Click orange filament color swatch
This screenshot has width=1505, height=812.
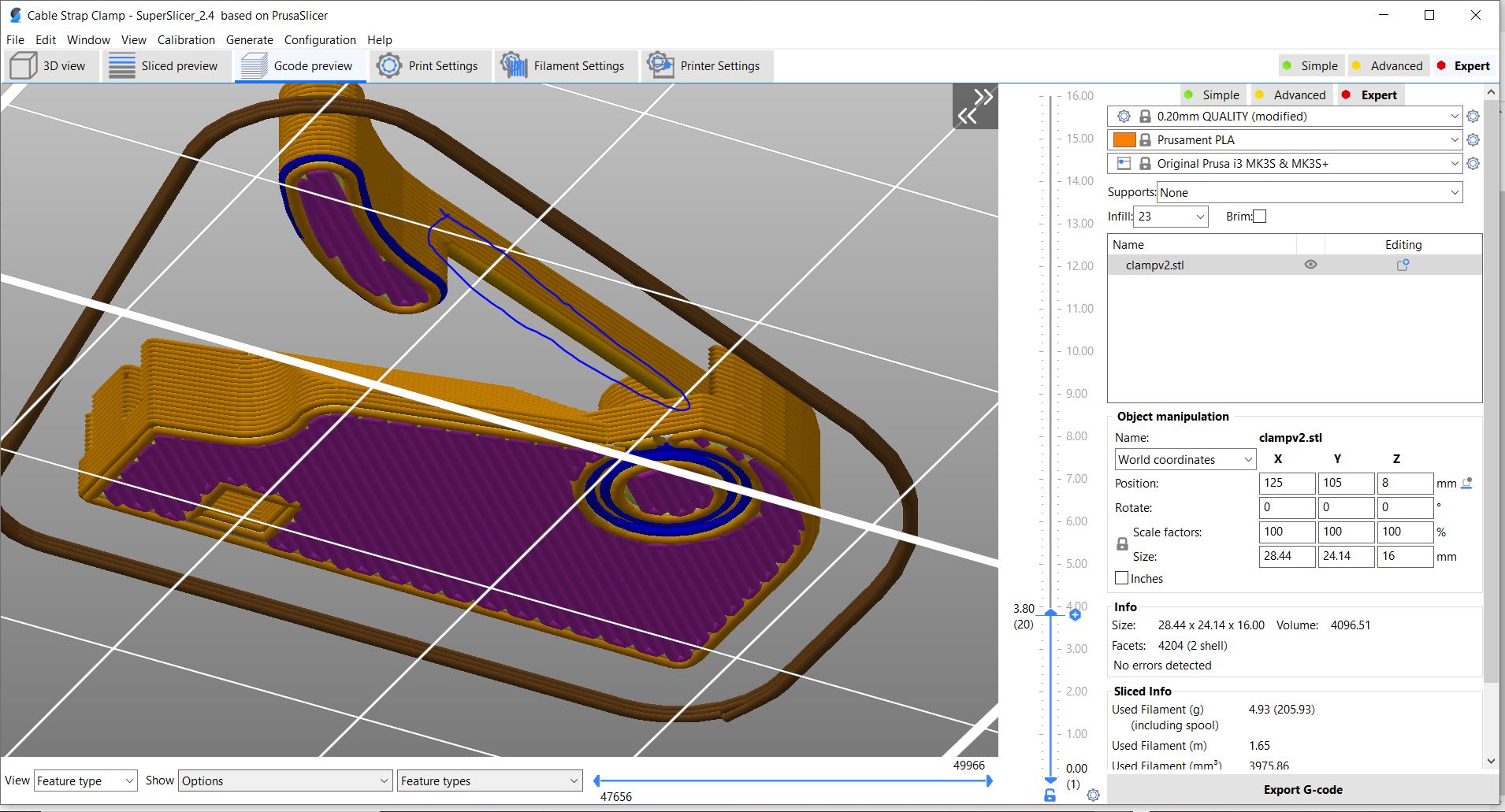click(x=1124, y=140)
